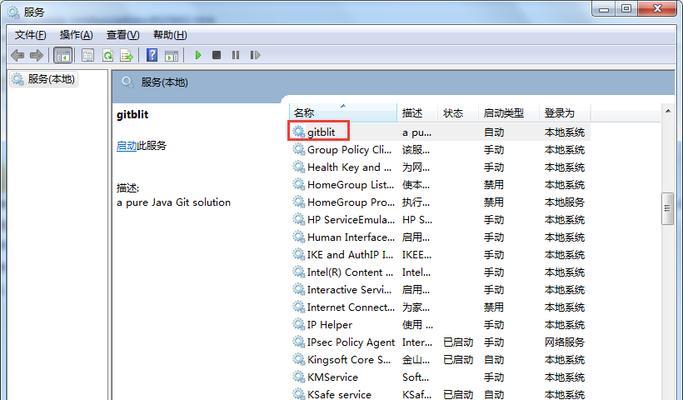683x400 pixels.
Task: Select the Kingsoft Core S... service
Action: point(440,360)
